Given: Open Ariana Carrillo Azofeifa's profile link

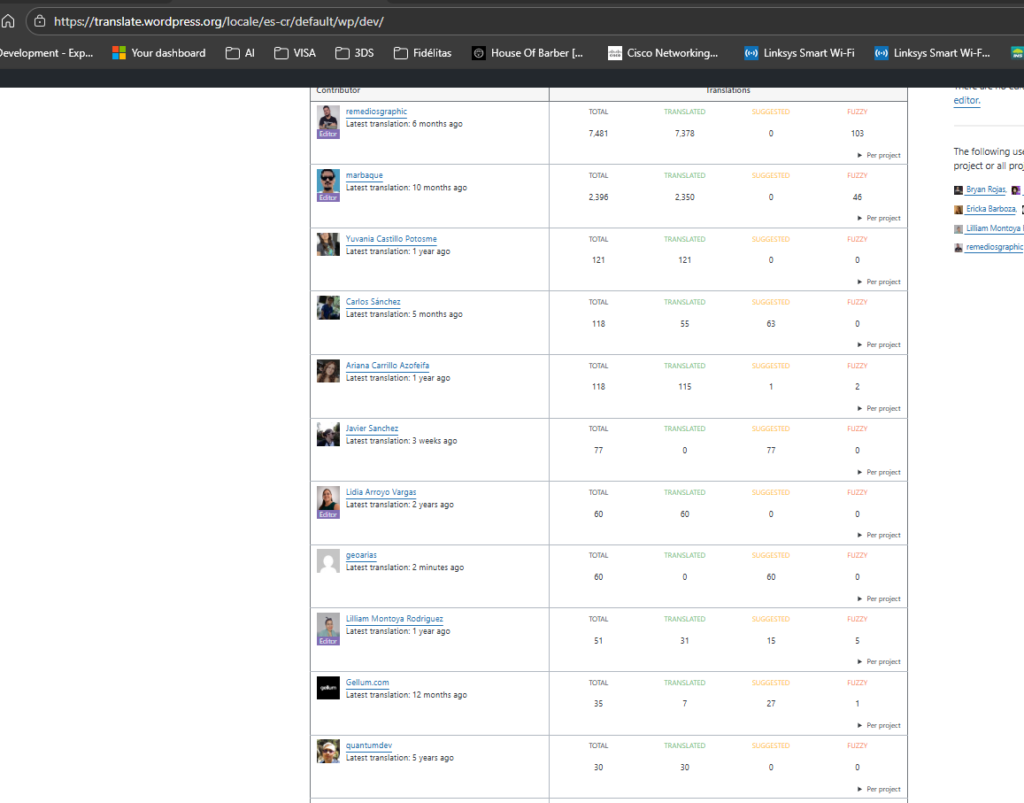Looking at the screenshot, I should tap(387, 366).
